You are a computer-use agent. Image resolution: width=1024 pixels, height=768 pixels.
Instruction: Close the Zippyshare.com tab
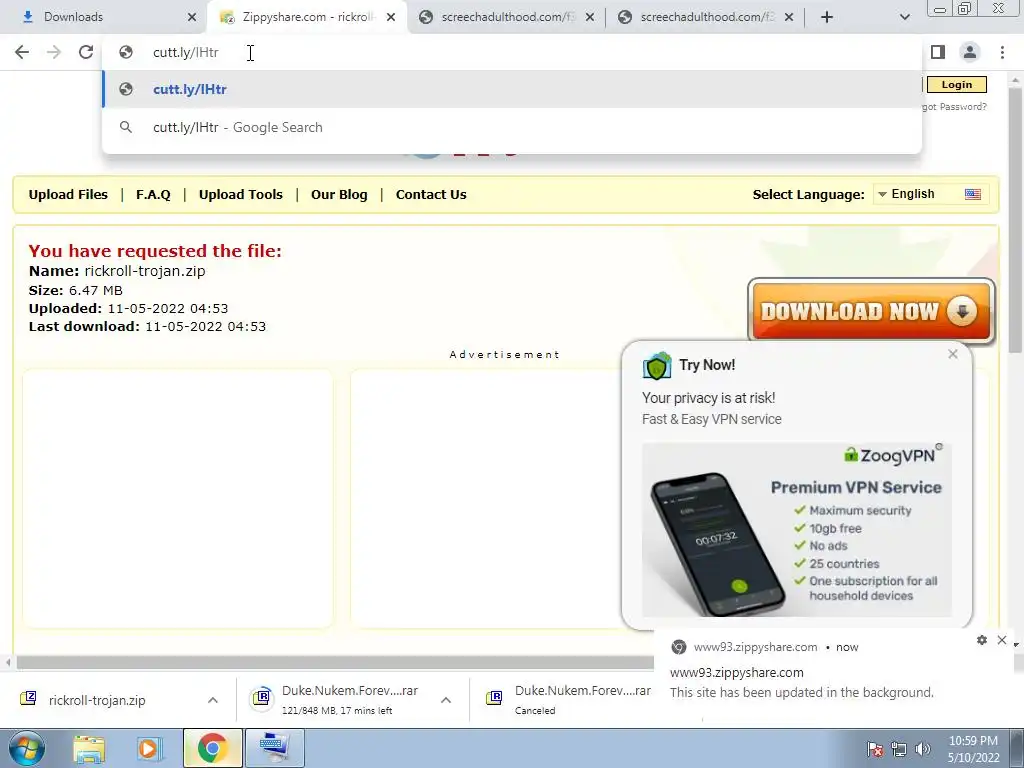click(x=391, y=17)
